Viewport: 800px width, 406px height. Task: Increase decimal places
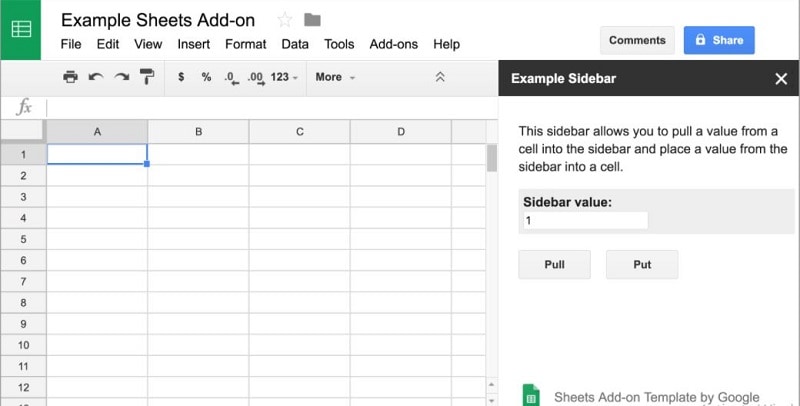tap(255, 77)
